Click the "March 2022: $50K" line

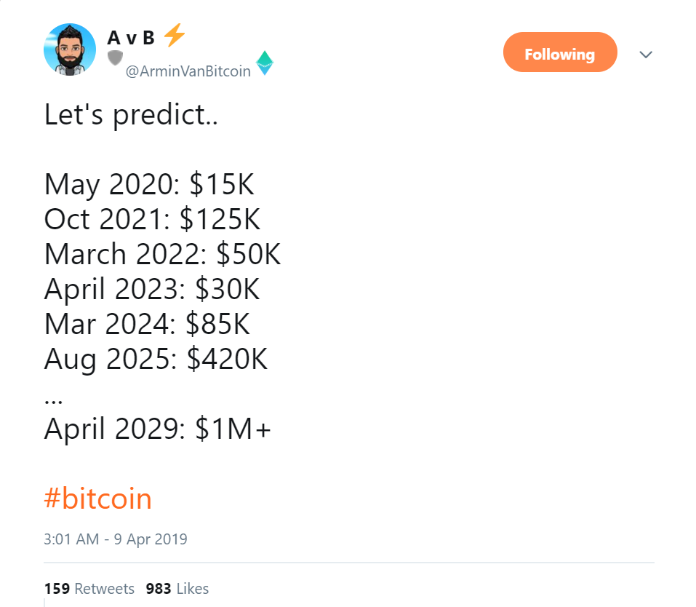point(162,254)
